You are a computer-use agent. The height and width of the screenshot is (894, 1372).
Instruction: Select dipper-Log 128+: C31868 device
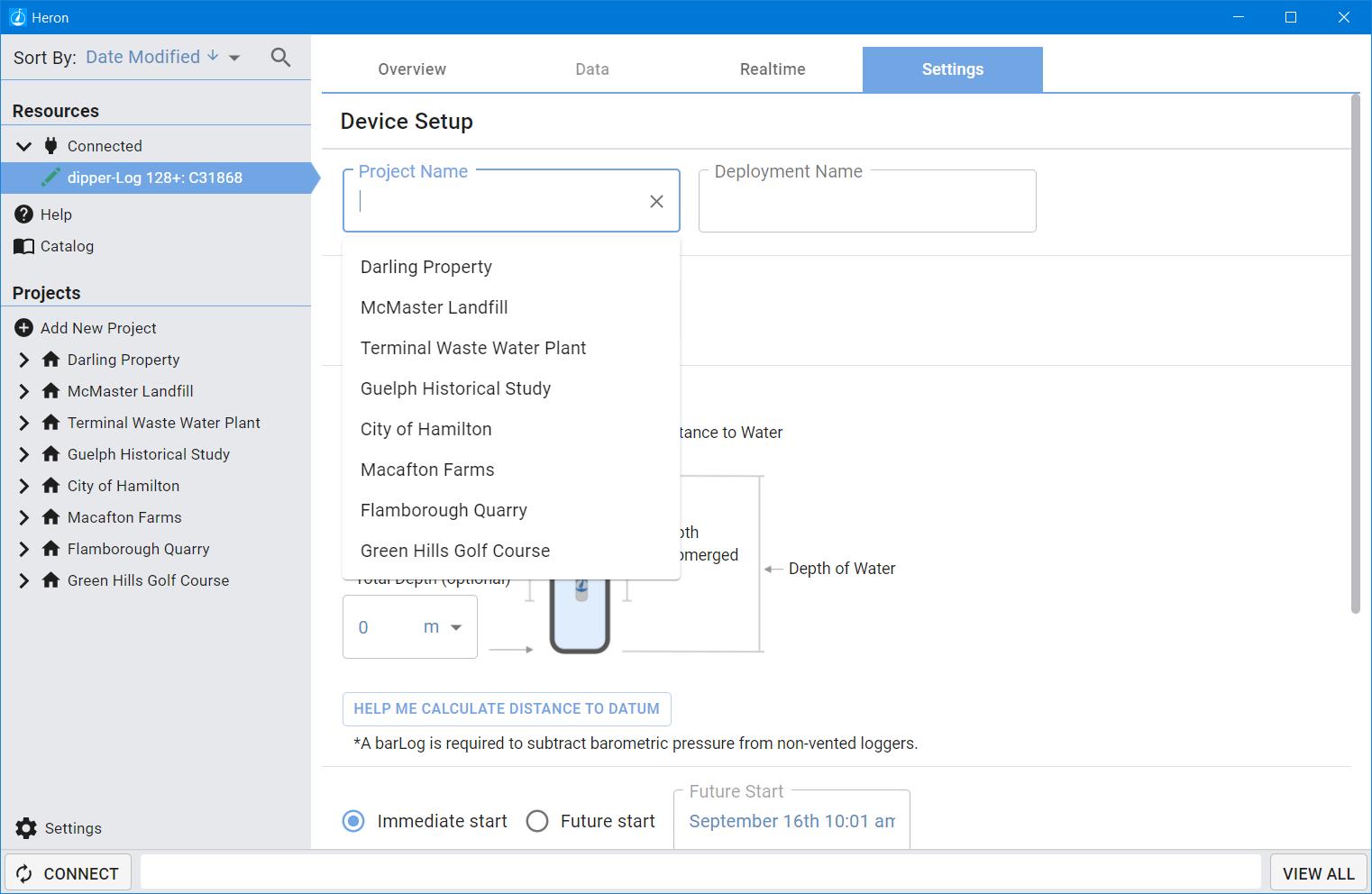(x=157, y=178)
